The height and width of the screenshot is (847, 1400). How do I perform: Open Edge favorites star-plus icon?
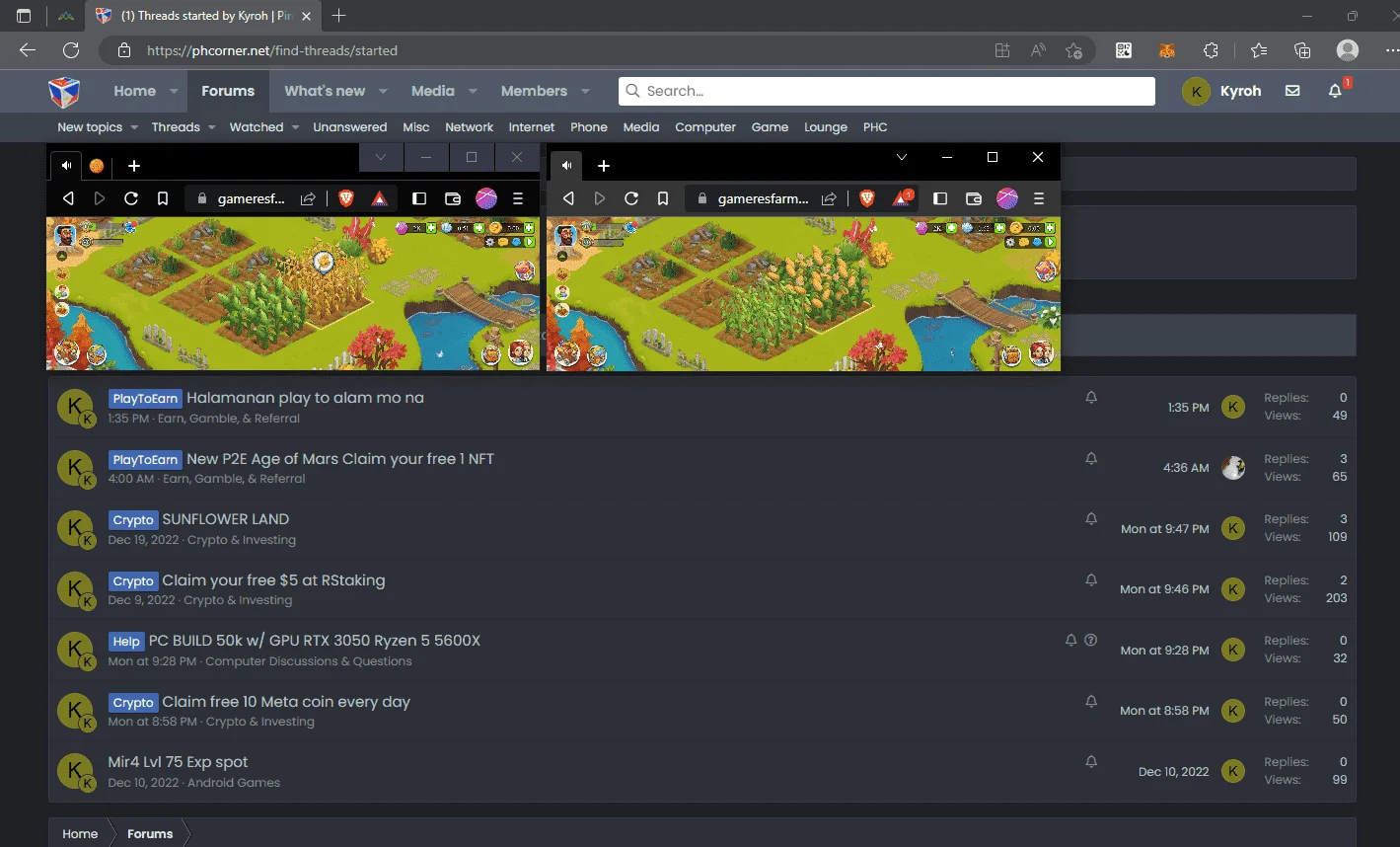click(1074, 50)
